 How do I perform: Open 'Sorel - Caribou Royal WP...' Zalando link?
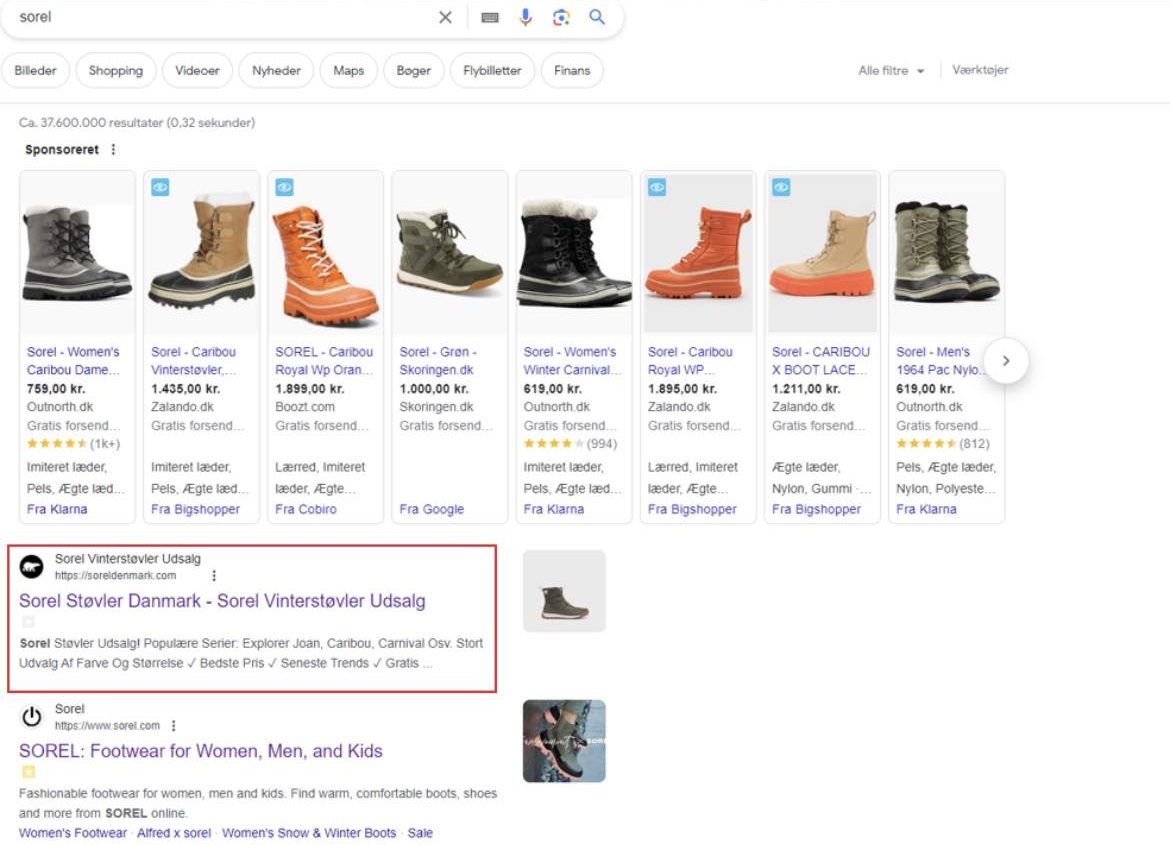coord(690,361)
